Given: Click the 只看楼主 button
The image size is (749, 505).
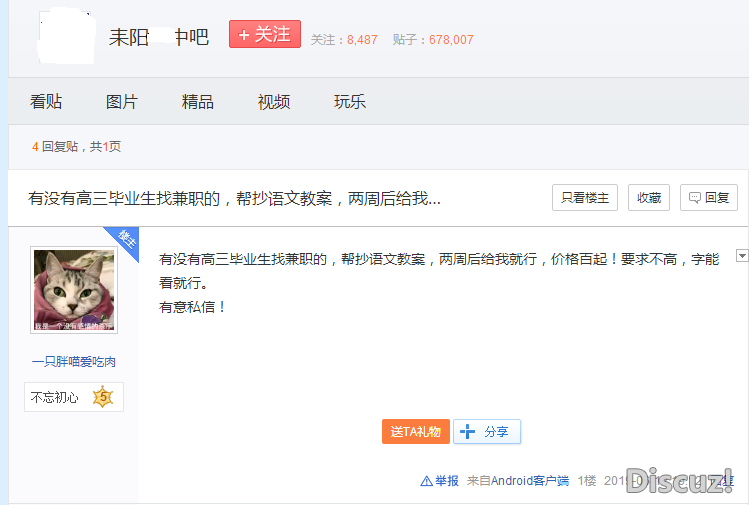Looking at the screenshot, I should pyautogui.click(x=585, y=197).
